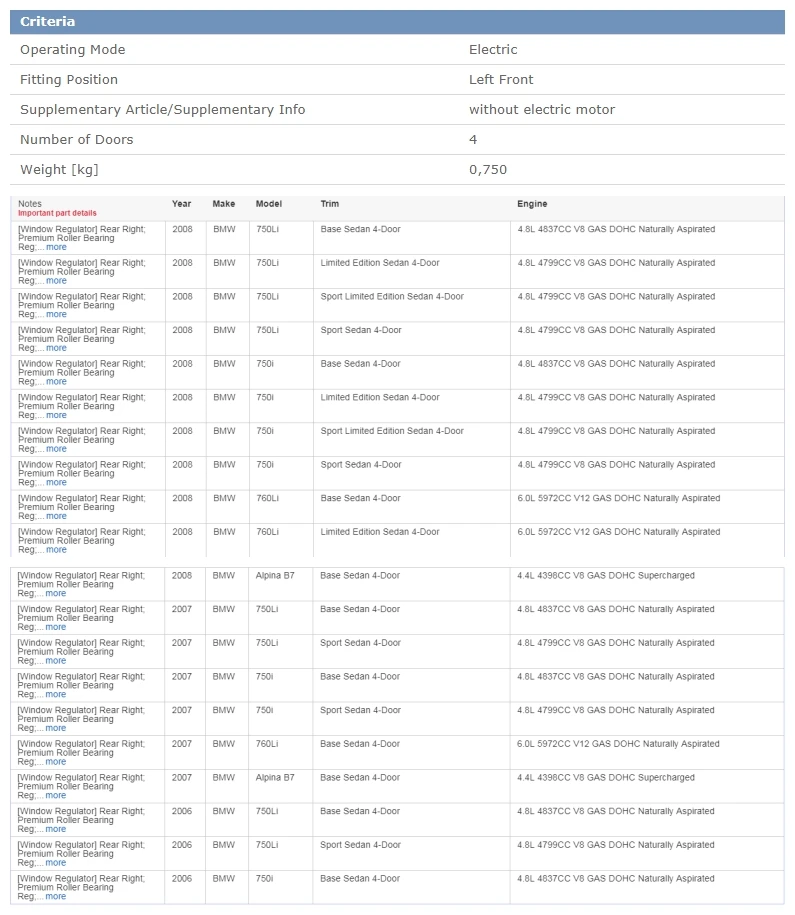This screenshot has width=795, height=915.
Task: Click 'more' in the 2006 750Li Base Sedan row
Action: coord(55,829)
